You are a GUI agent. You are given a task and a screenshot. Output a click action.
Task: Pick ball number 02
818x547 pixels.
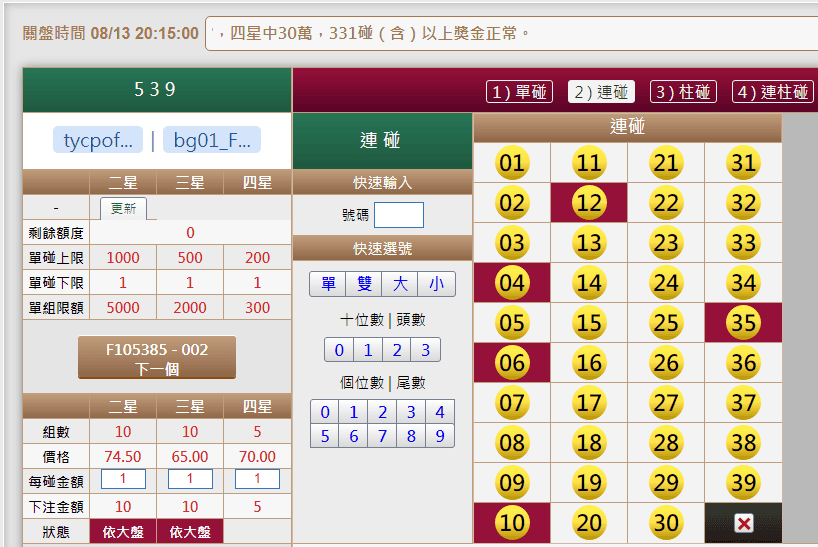pos(512,203)
